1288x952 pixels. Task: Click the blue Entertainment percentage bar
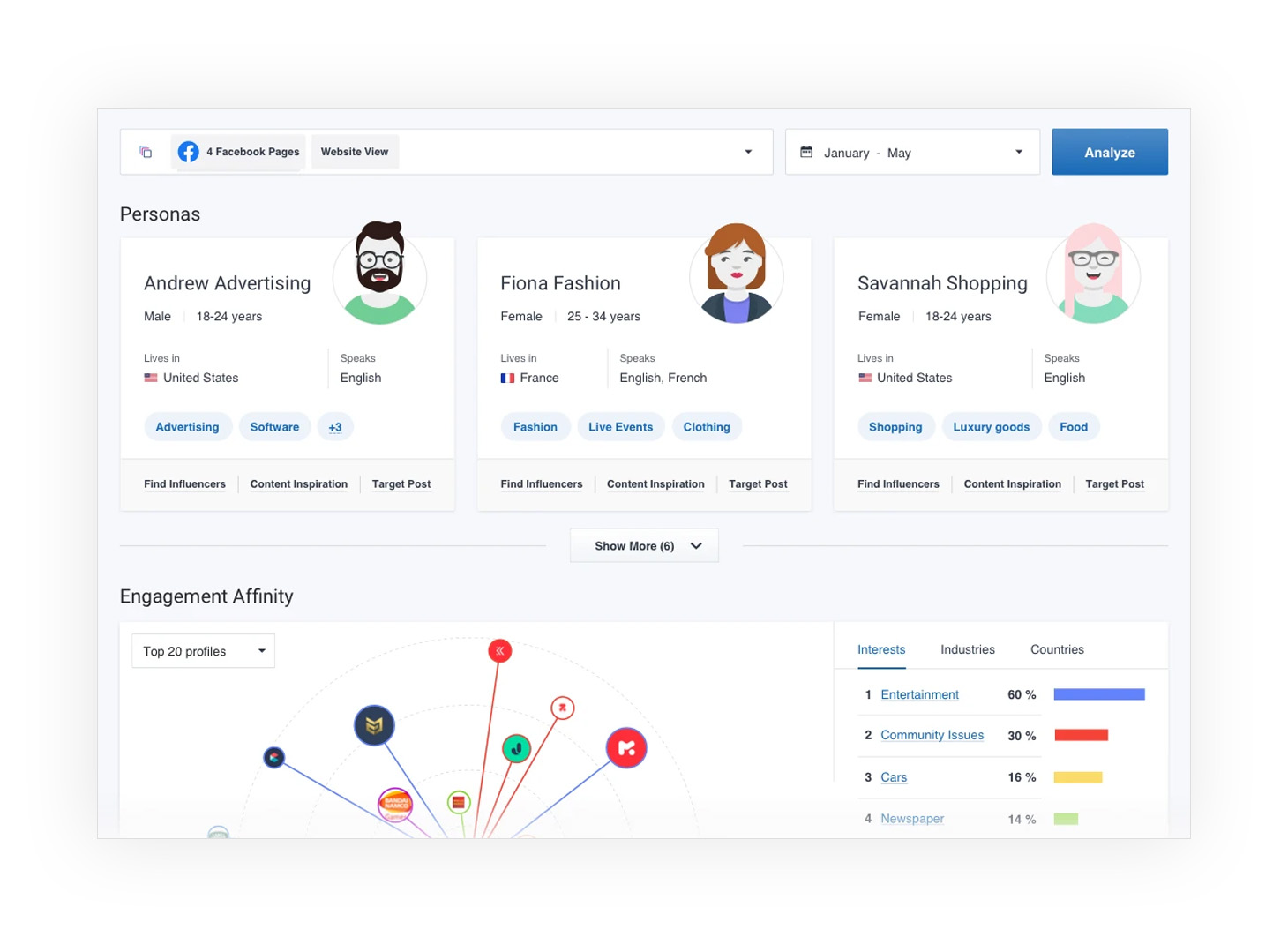1099,694
